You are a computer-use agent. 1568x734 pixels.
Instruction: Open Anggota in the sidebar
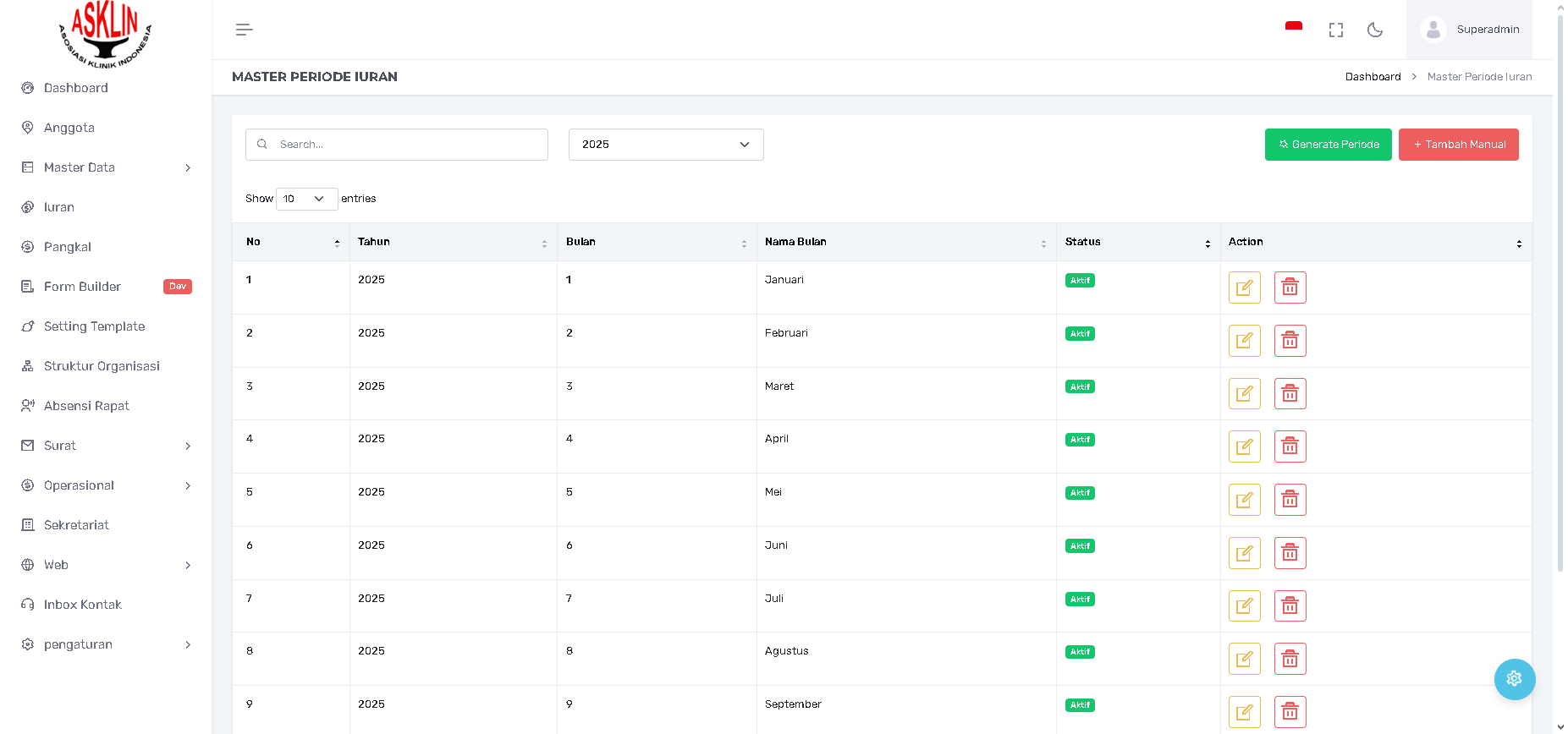click(69, 128)
